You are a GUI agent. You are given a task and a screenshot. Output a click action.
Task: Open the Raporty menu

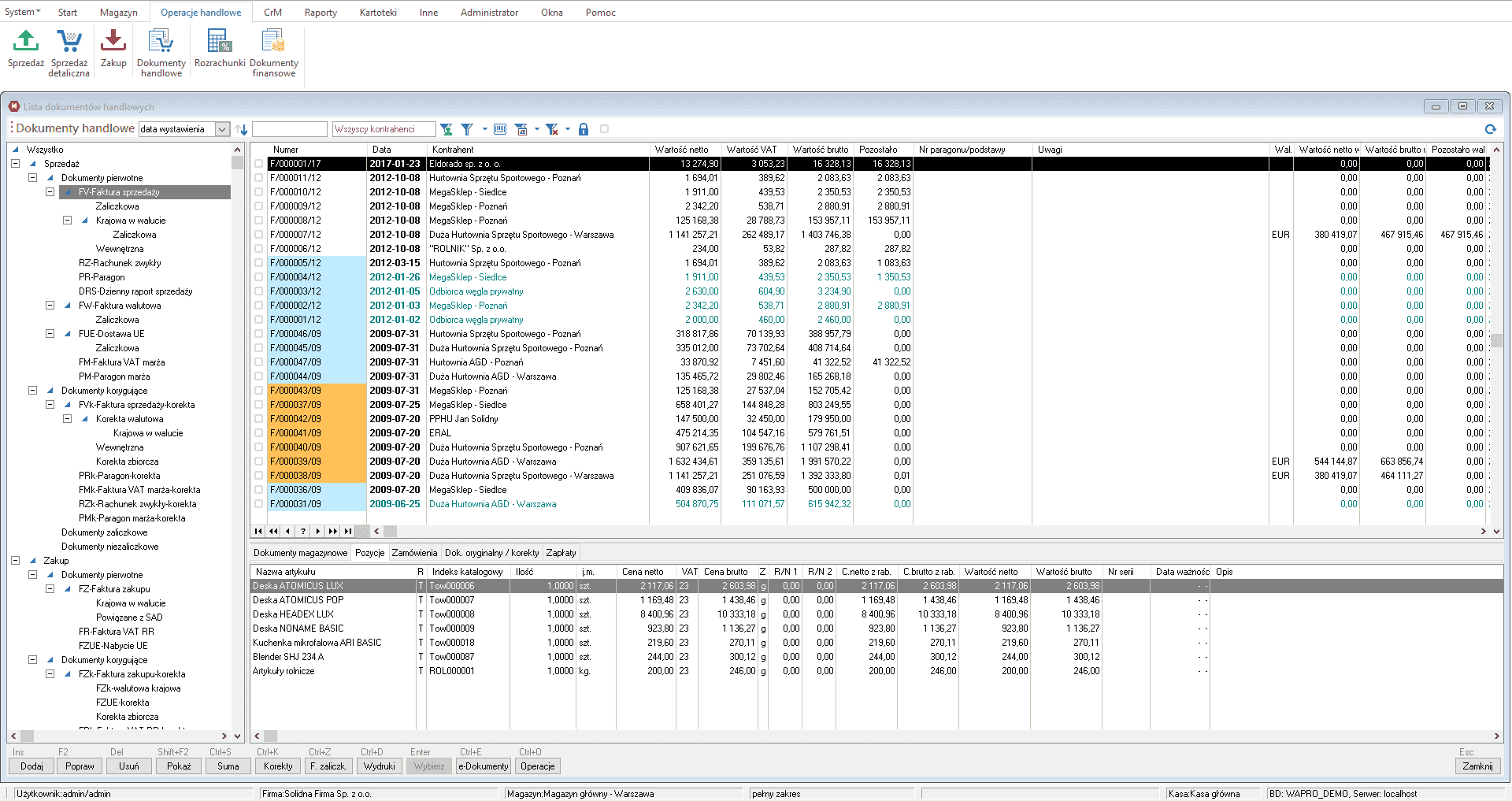click(x=321, y=13)
